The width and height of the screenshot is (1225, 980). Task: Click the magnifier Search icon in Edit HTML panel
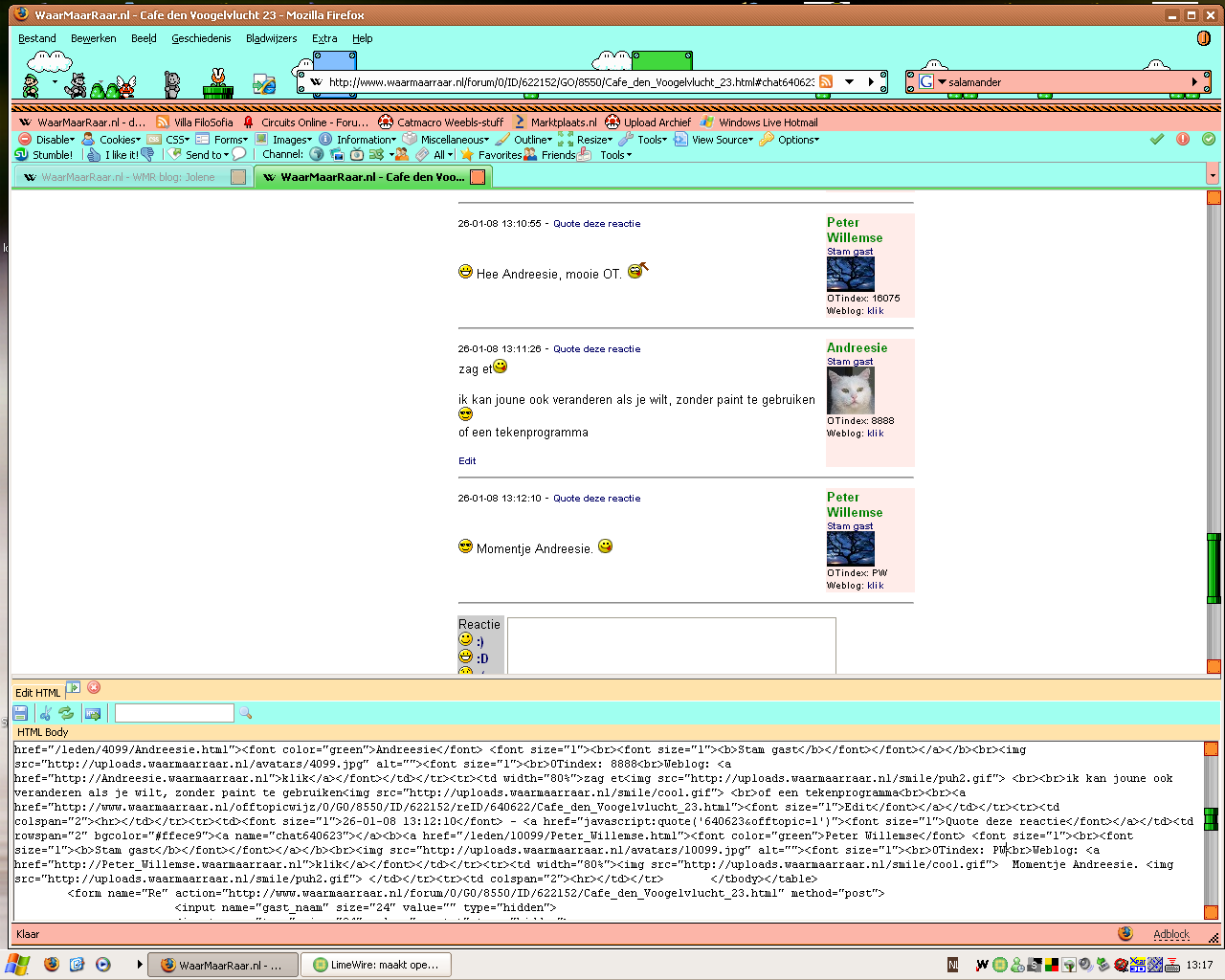pyautogui.click(x=246, y=713)
